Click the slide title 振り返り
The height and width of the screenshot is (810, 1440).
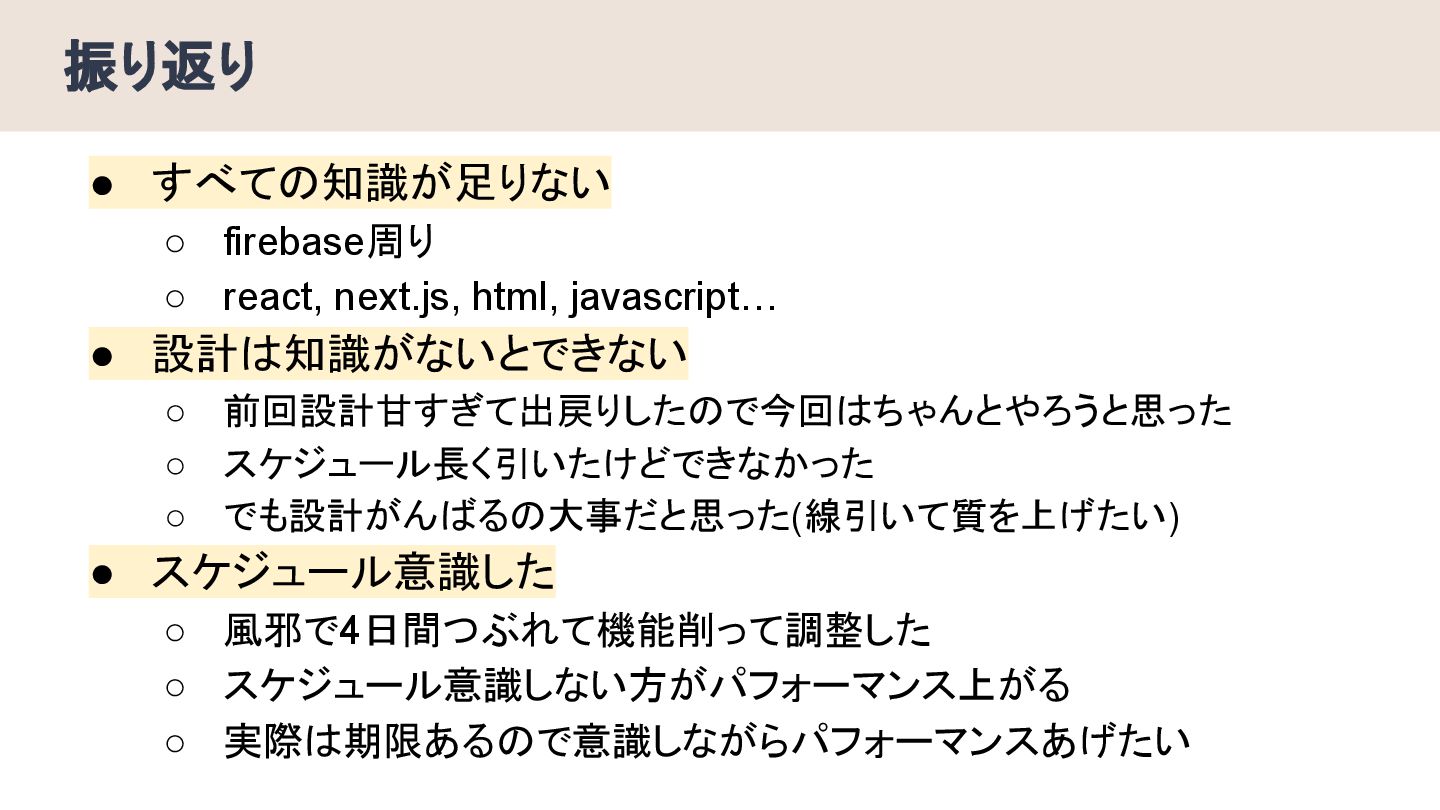(161, 69)
